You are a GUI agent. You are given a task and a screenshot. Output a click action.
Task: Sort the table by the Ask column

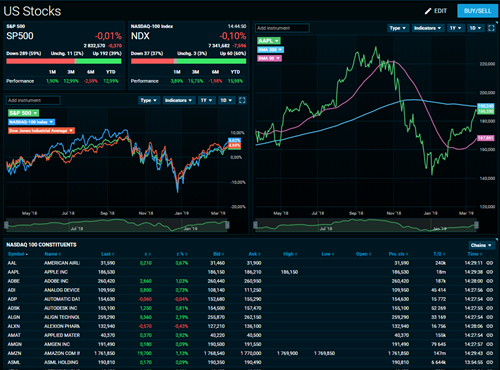[254, 254]
